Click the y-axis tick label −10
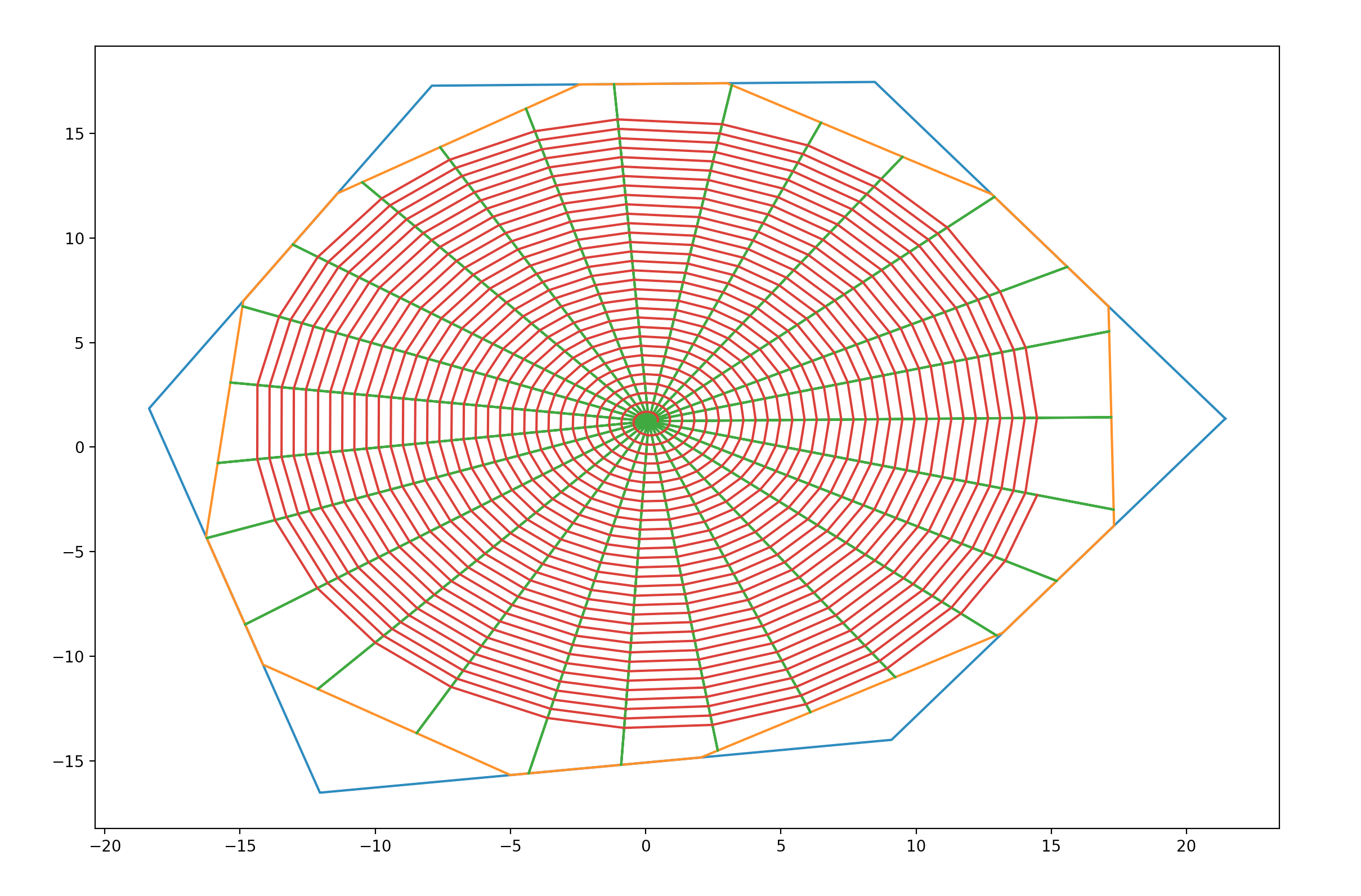The image size is (1361, 896). pos(69,657)
